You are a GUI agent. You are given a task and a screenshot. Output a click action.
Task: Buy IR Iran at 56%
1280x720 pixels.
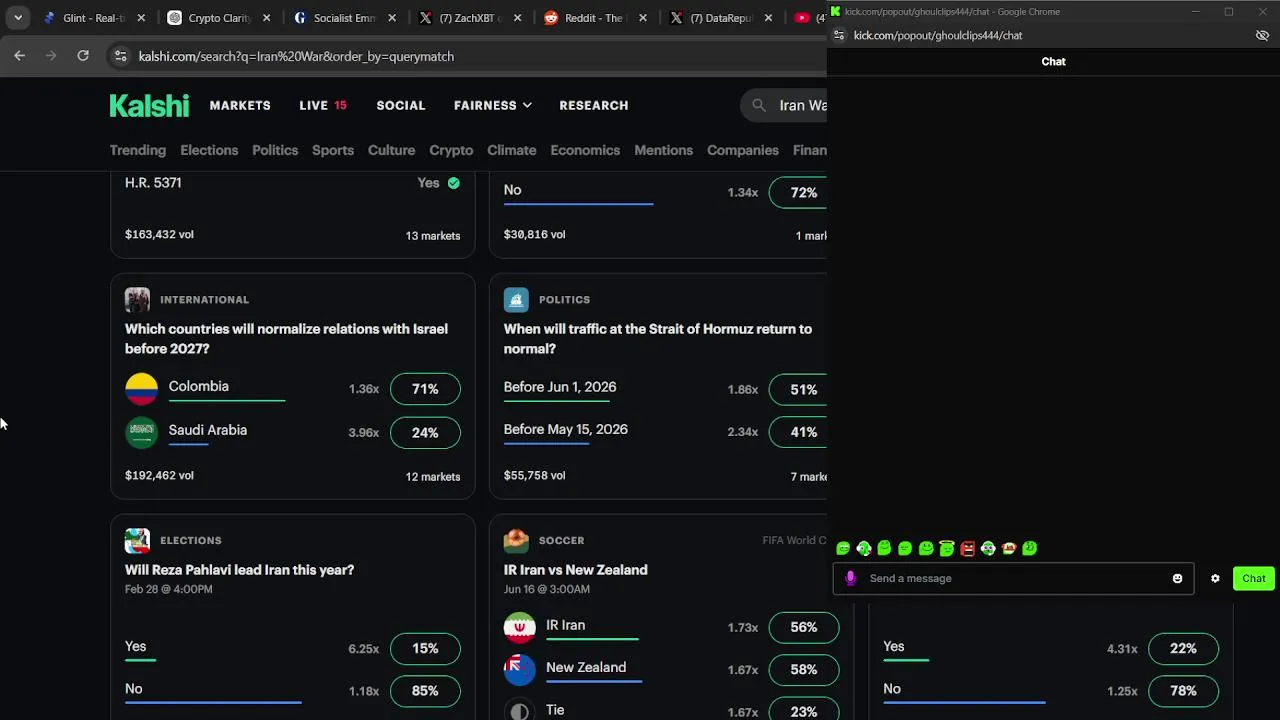pyautogui.click(x=804, y=627)
